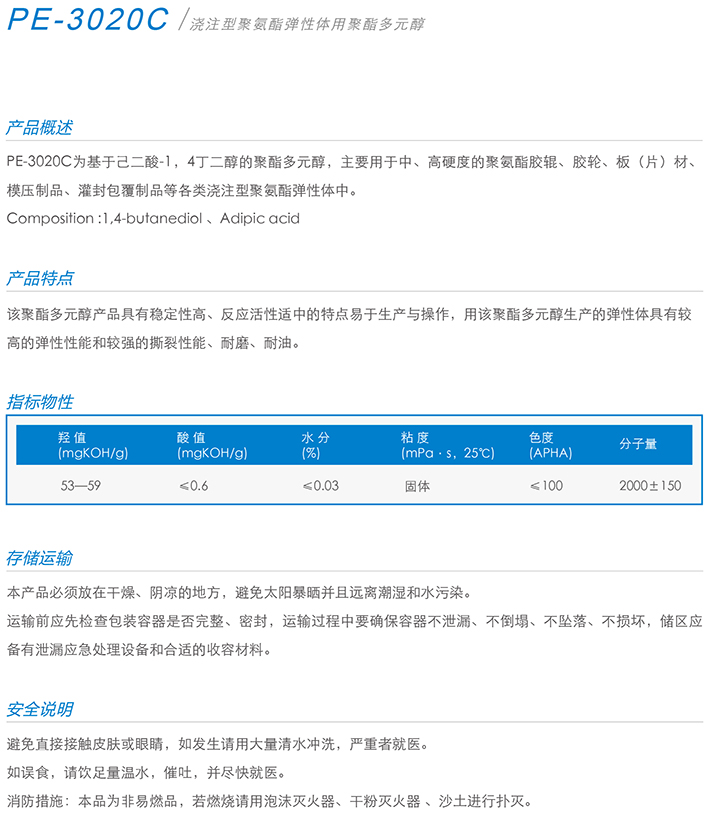This screenshot has width=710, height=822.
Task: Select the 2000±150 molecular weight cell
Action: point(650,486)
